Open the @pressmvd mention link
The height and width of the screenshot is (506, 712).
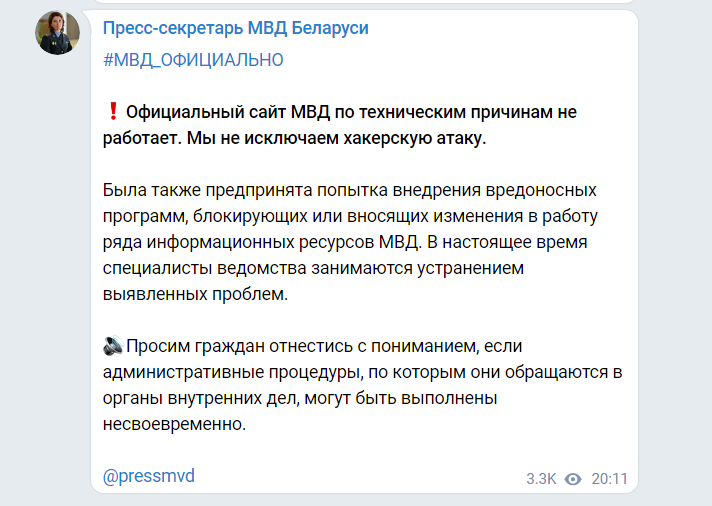click(149, 476)
